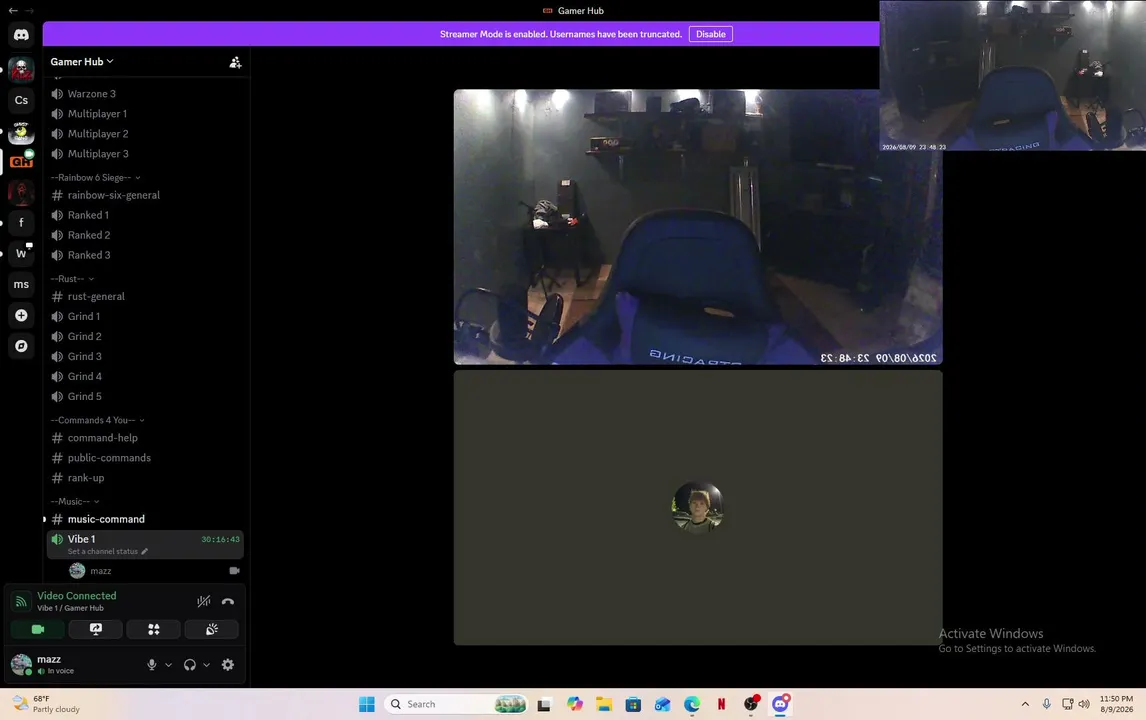
Task: Open Windows Start menu
Action: click(x=367, y=704)
